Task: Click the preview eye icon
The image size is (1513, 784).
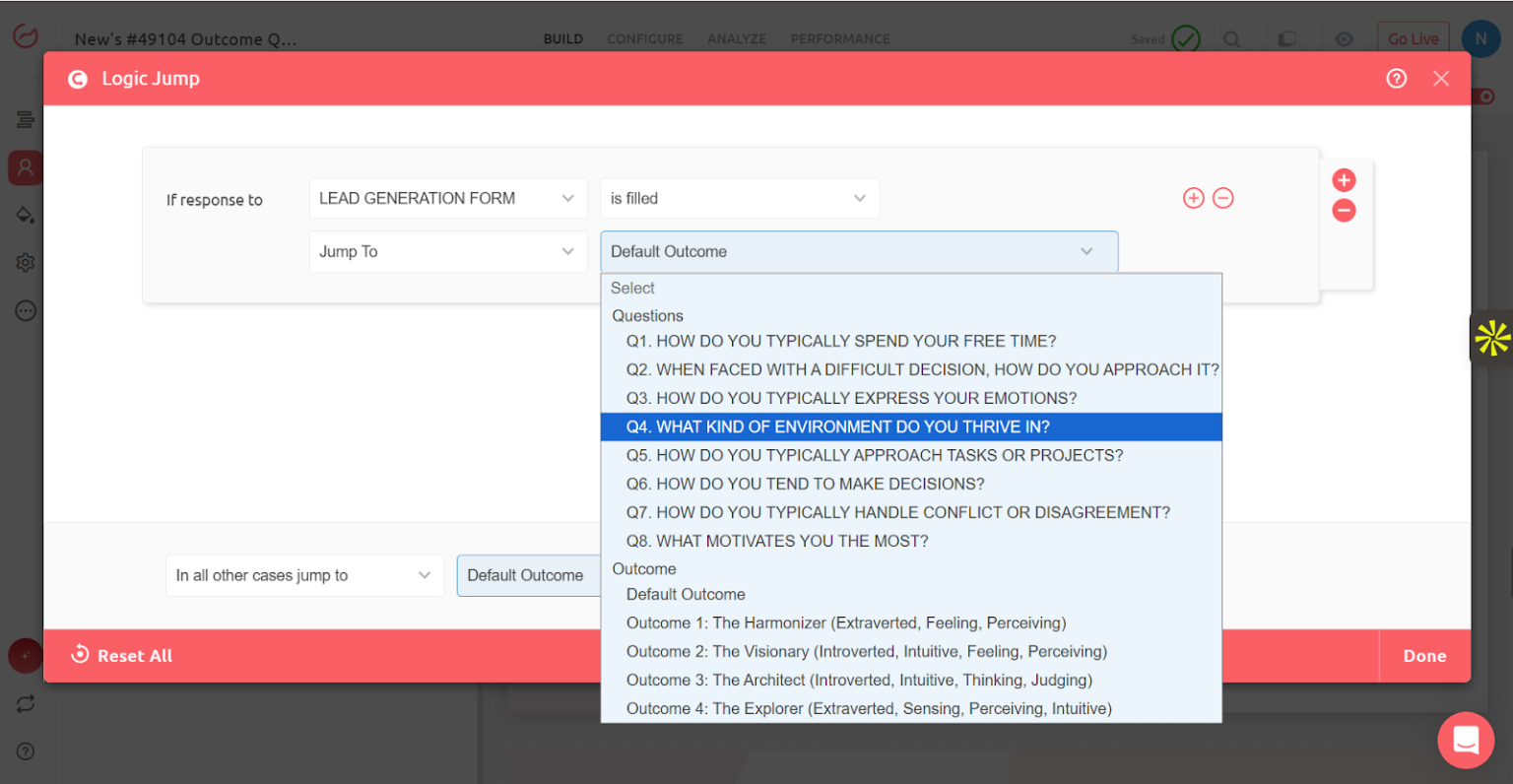Action: click(1344, 39)
